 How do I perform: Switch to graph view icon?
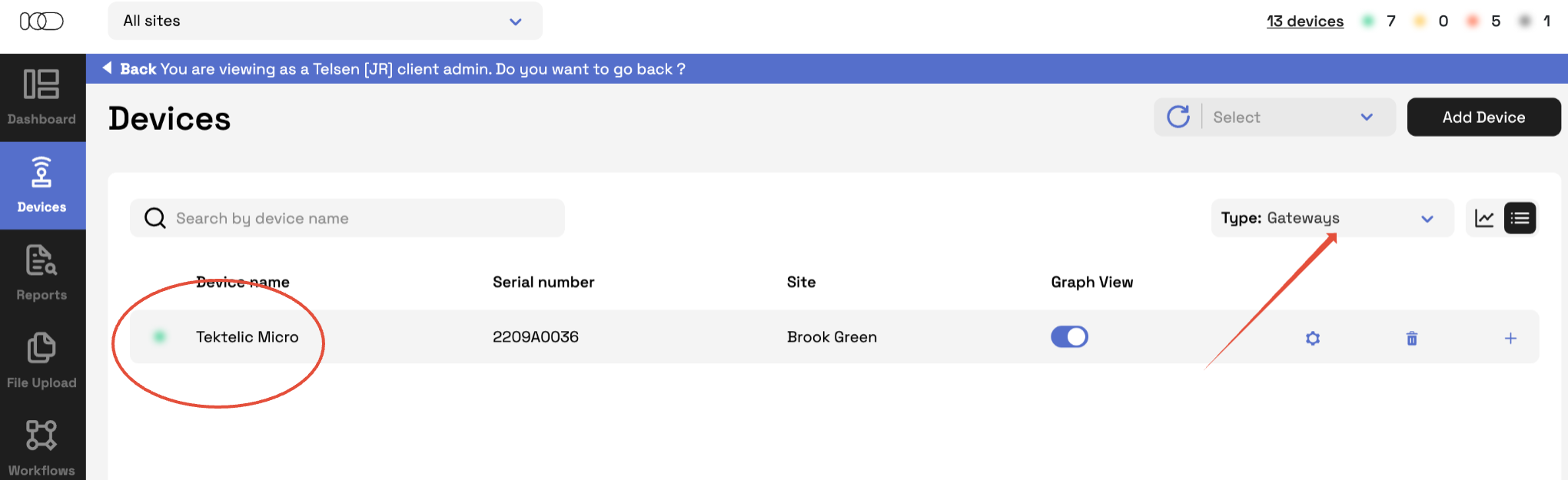click(1483, 219)
